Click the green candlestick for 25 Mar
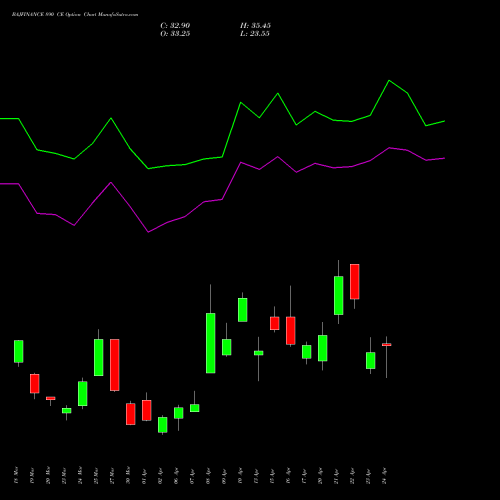The width and height of the screenshot is (500, 500). [98, 357]
